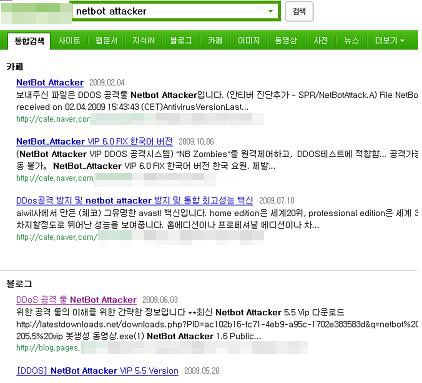Go to the 카페 tab
The image size is (422, 383).
point(215,41)
